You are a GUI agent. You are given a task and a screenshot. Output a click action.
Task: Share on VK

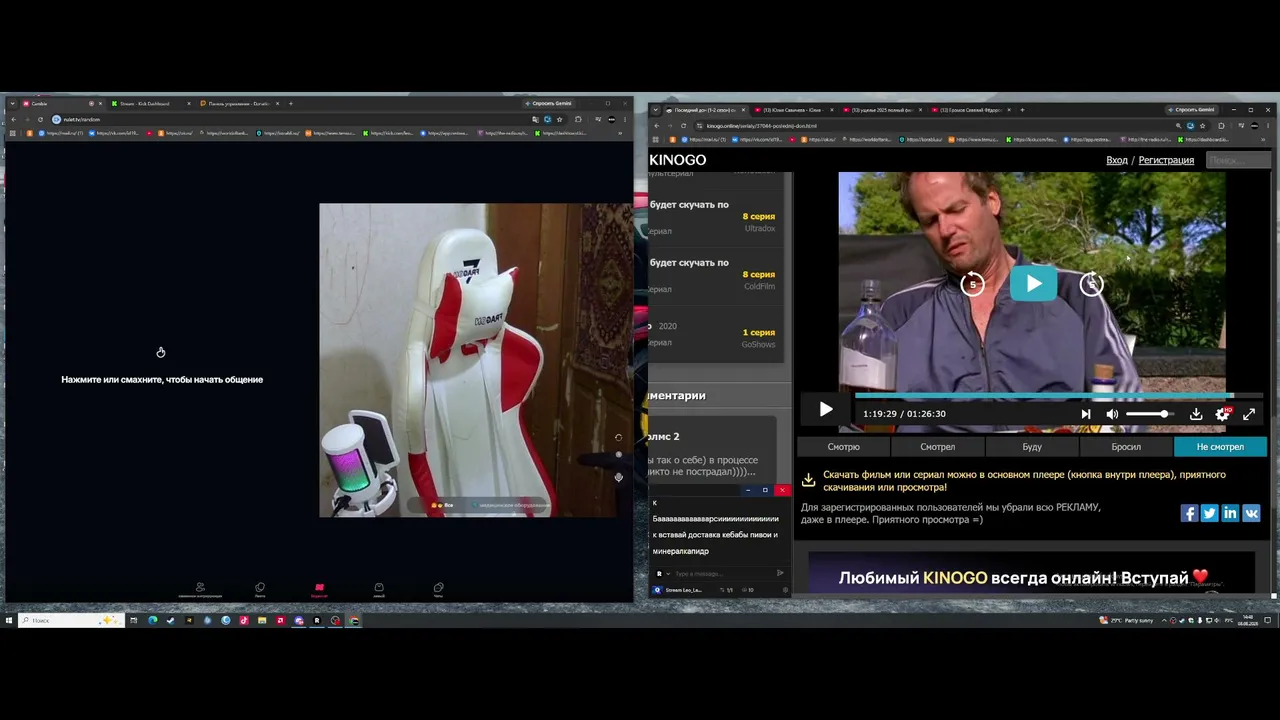coord(1251,513)
